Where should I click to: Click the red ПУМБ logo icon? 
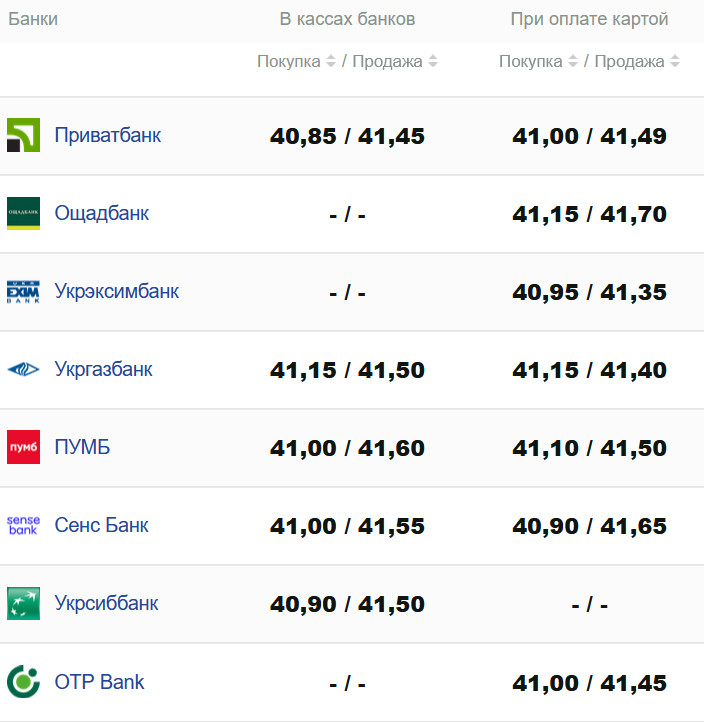[x=23, y=447]
